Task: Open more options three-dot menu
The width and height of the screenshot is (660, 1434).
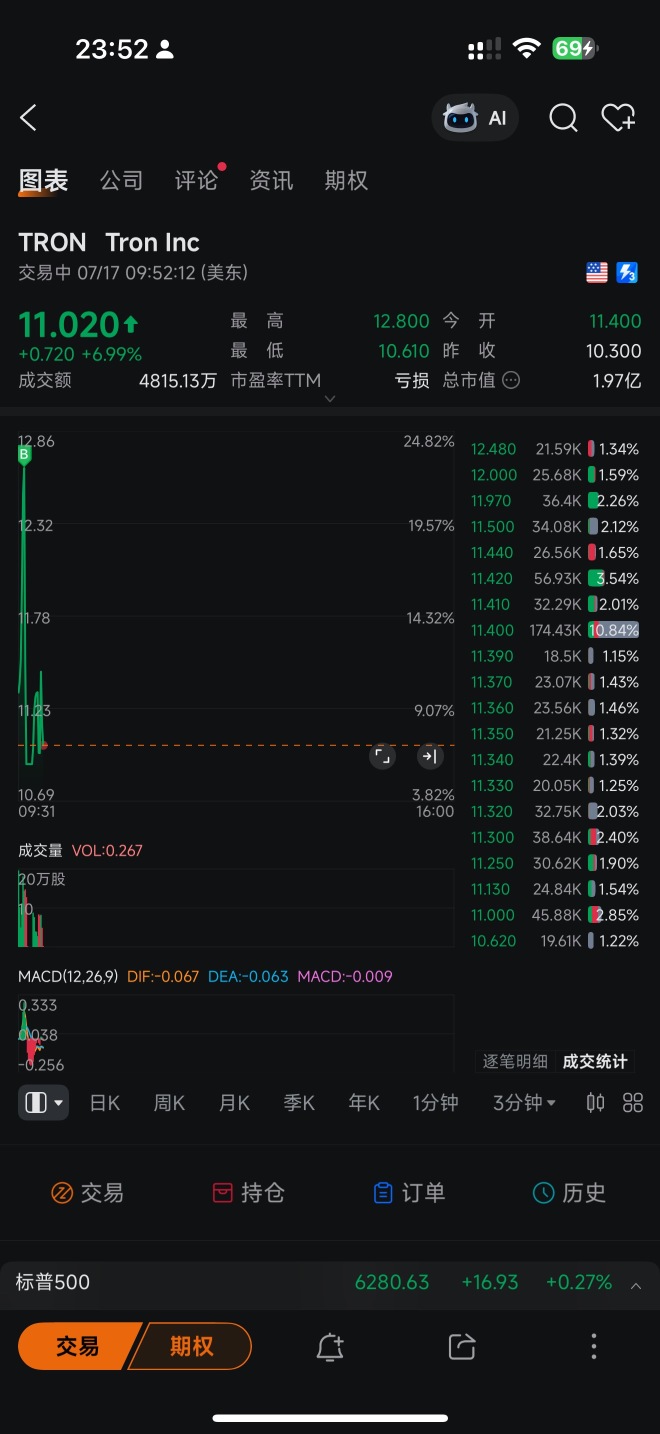Action: (x=593, y=1346)
